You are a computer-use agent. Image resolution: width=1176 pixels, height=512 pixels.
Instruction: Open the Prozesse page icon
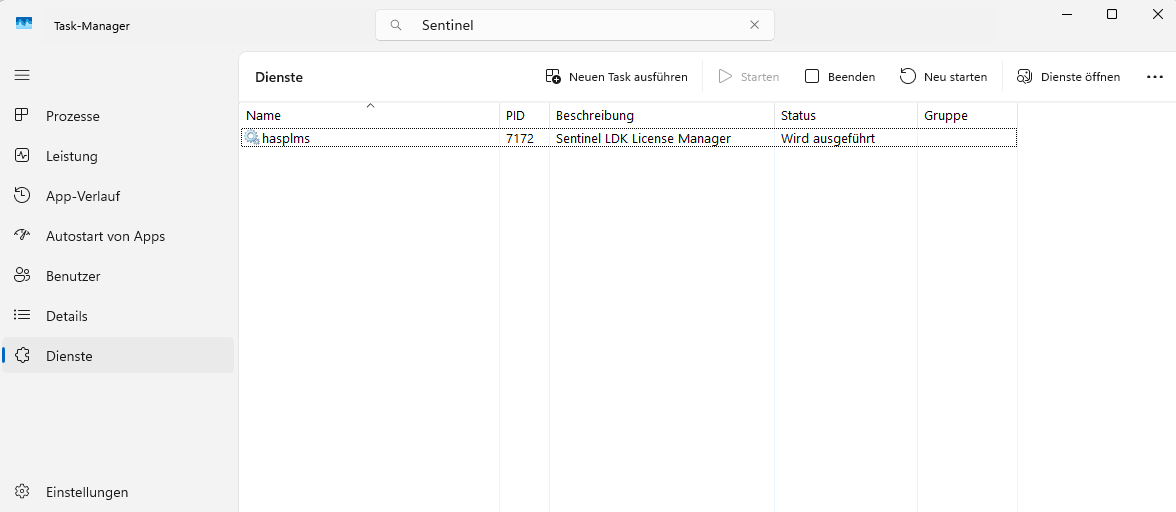pyautogui.click(x=22, y=116)
